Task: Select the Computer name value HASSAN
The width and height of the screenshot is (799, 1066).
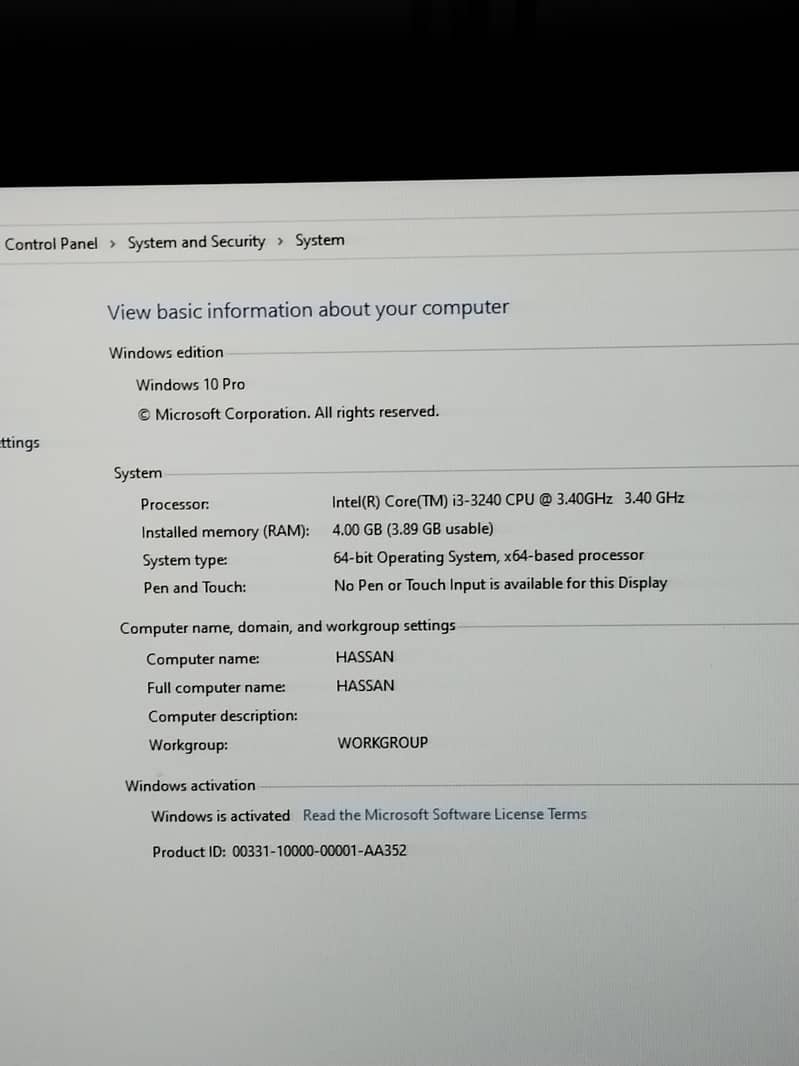Action: click(364, 657)
